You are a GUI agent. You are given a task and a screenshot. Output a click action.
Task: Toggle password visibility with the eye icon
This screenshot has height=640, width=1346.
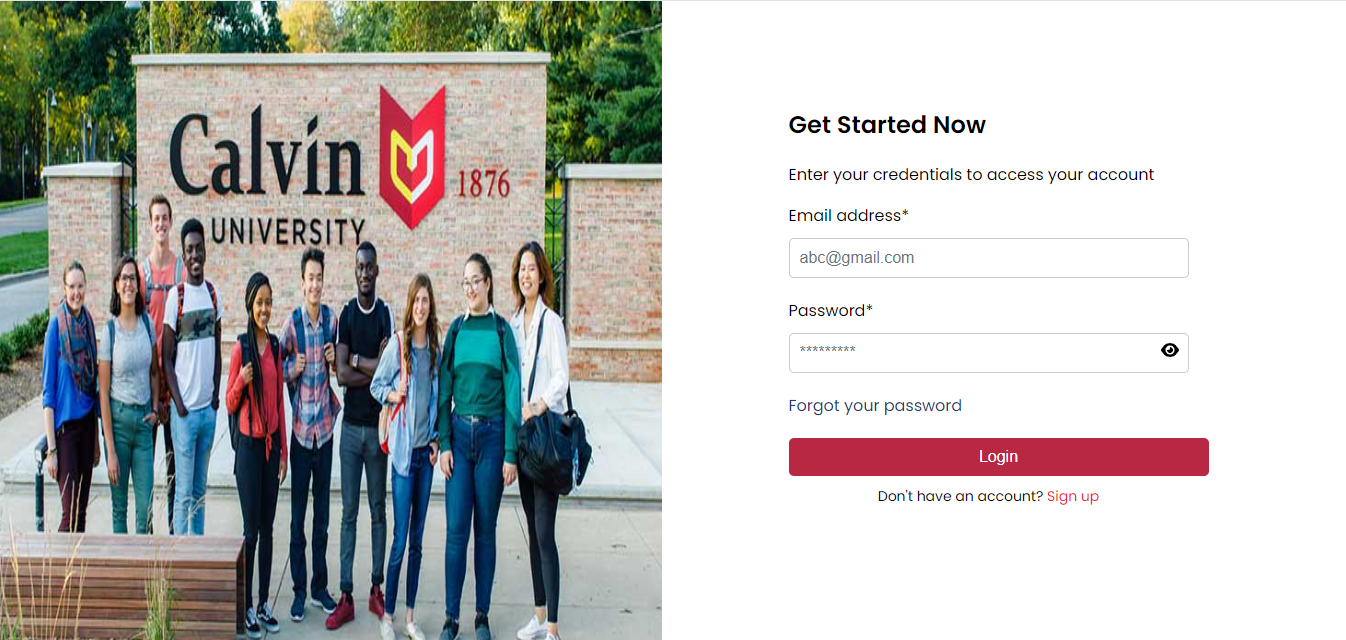tap(1169, 350)
